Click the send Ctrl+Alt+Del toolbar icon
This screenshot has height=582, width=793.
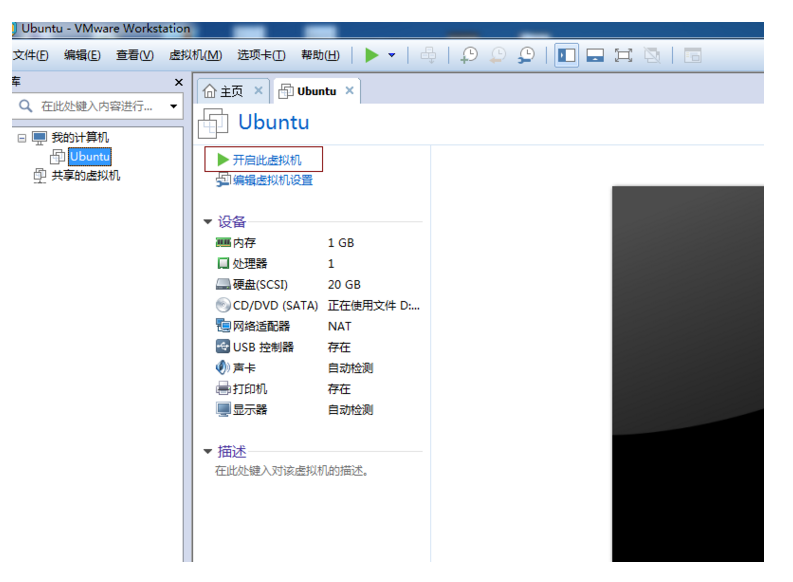tap(428, 55)
